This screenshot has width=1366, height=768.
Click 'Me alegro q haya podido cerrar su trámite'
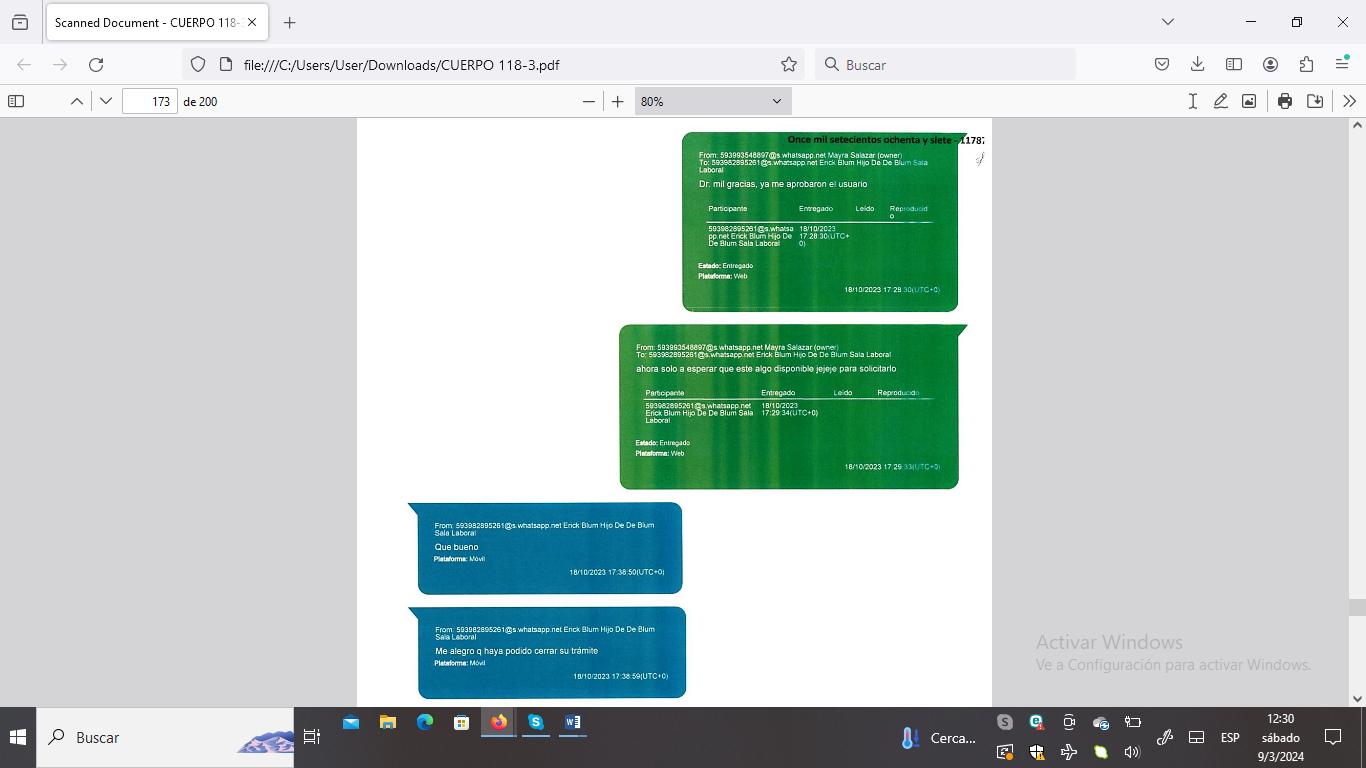[516, 651]
